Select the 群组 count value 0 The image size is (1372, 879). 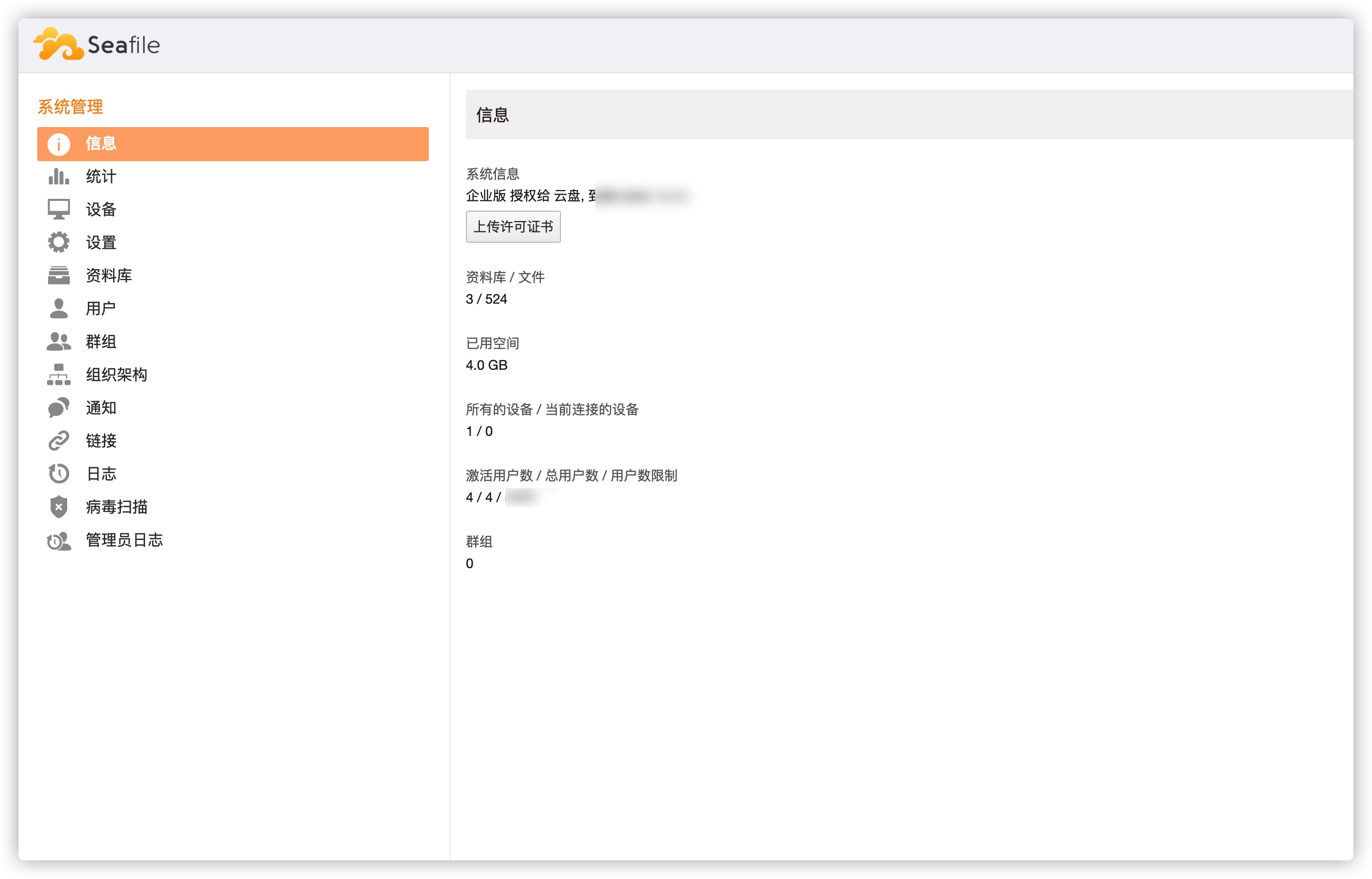470,564
